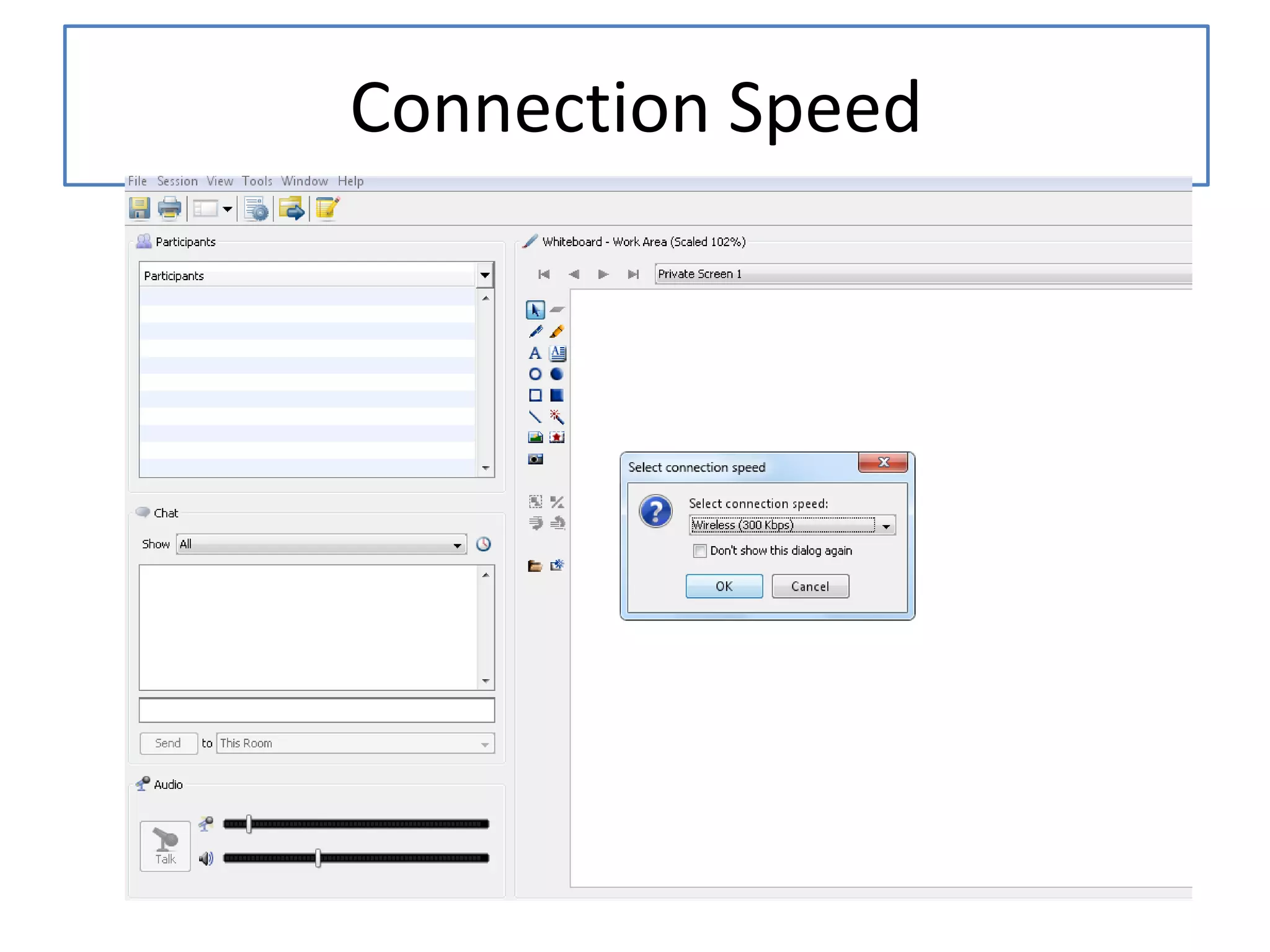This screenshot has height=952, width=1270.
Task: Click OK in connection speed dialog
Action: (724, 586)
